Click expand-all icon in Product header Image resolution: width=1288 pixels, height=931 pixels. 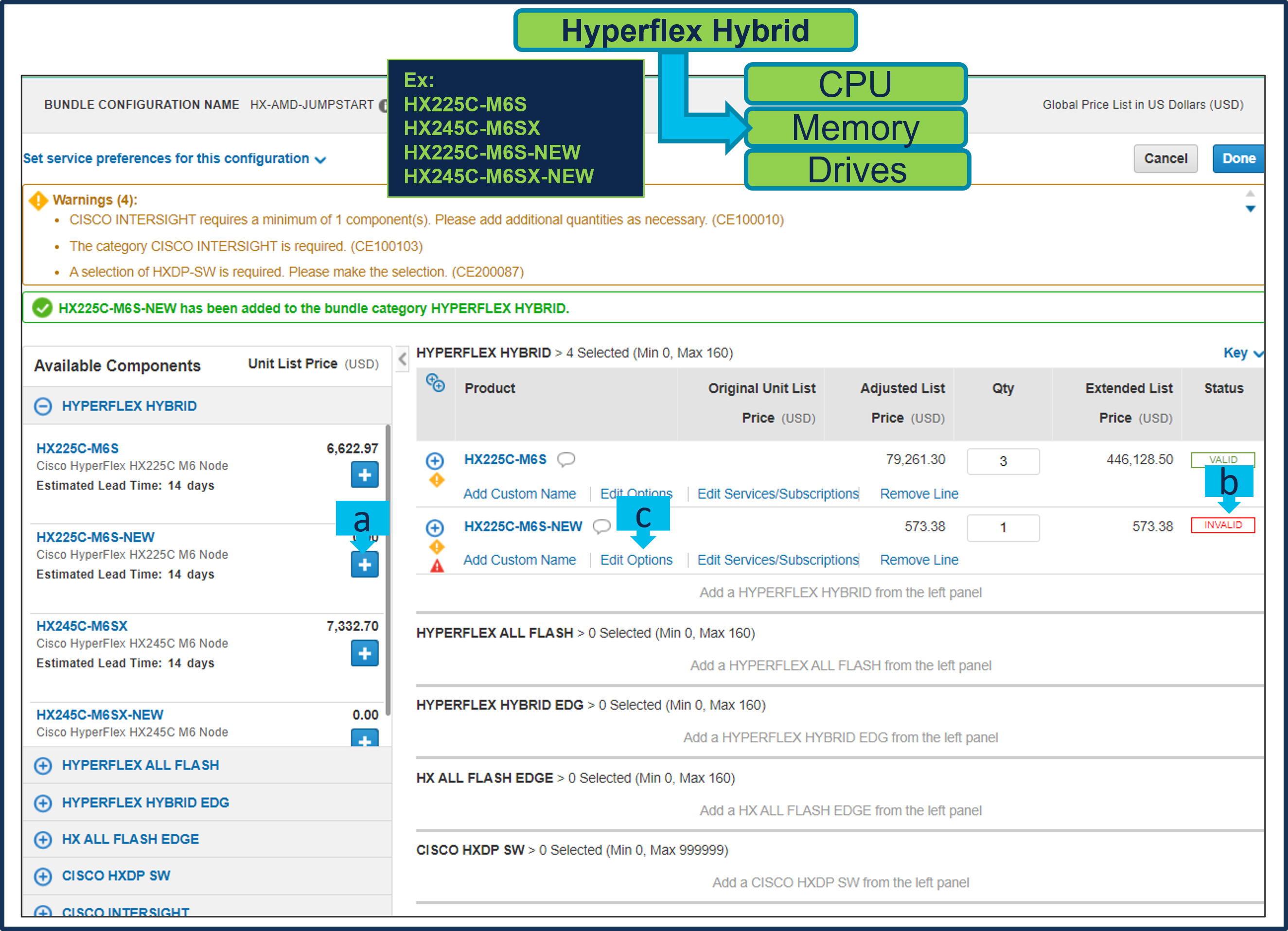(435, 383)
